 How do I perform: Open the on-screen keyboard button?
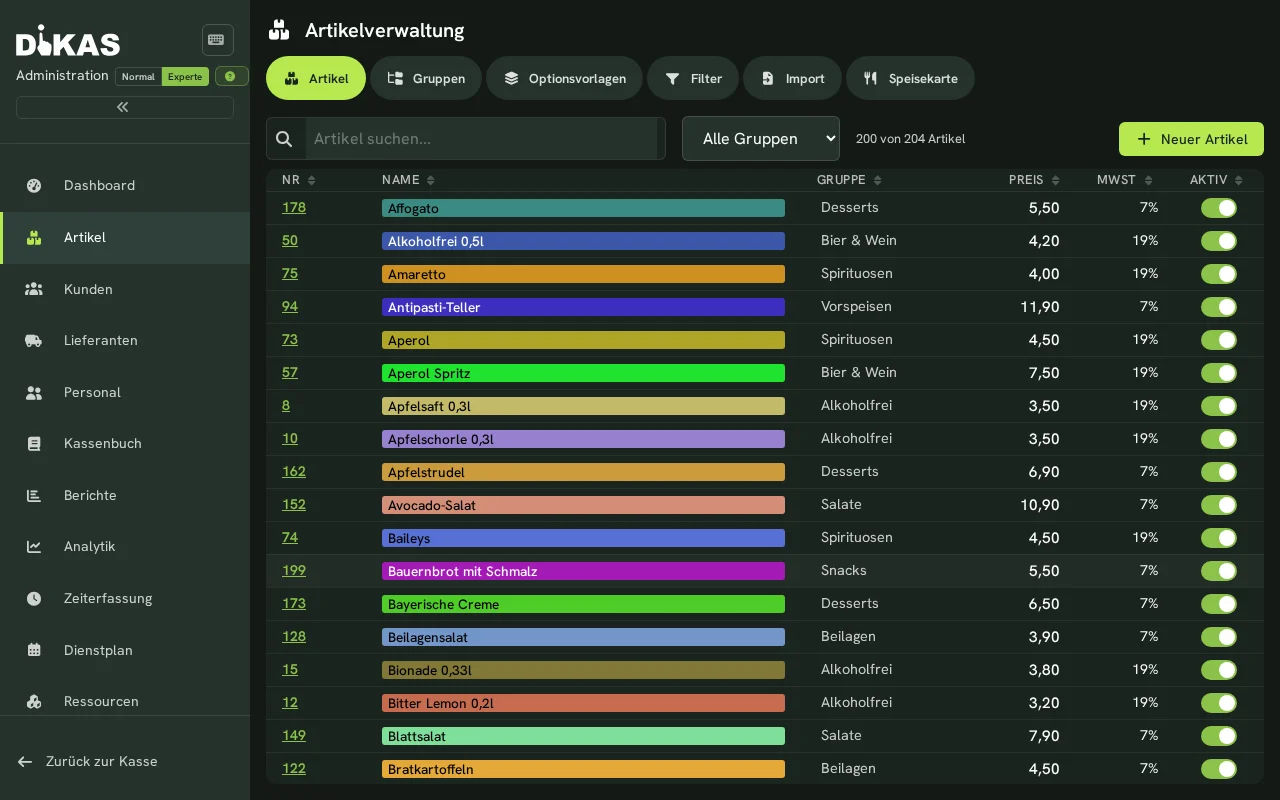217,40
